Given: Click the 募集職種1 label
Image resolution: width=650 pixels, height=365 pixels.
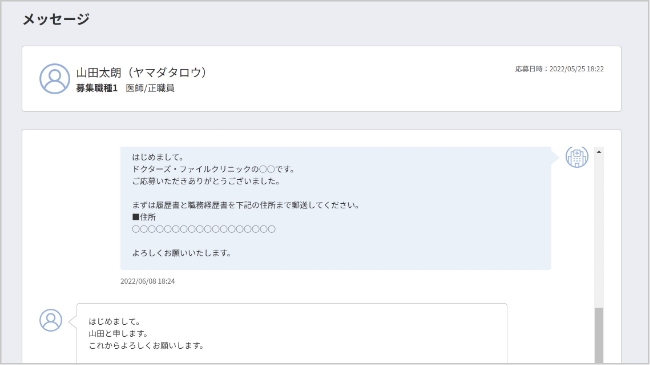Looking at the screenshot, I should 97,88.
